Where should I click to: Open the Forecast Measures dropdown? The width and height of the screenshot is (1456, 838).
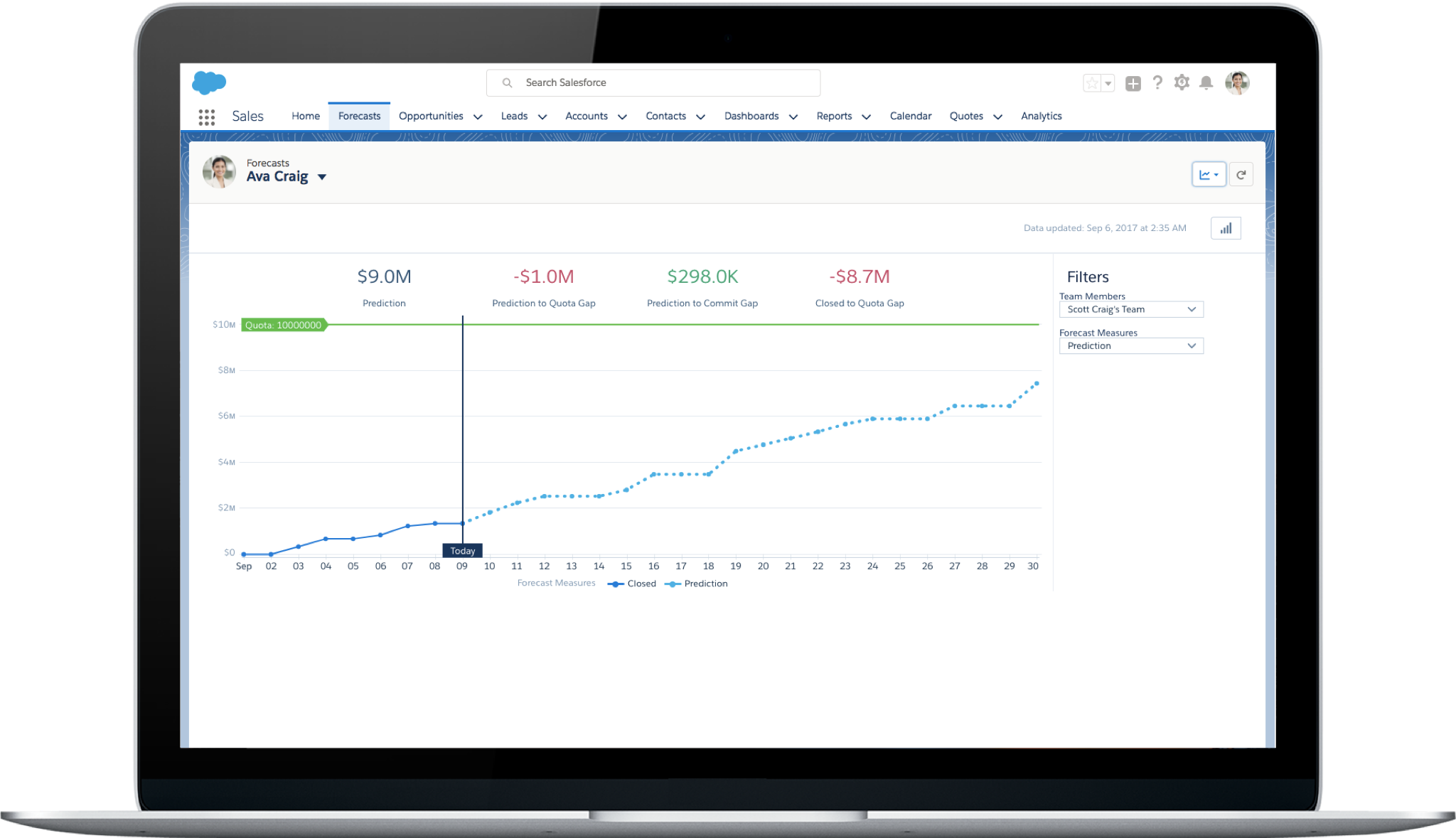coord(1131,345)
